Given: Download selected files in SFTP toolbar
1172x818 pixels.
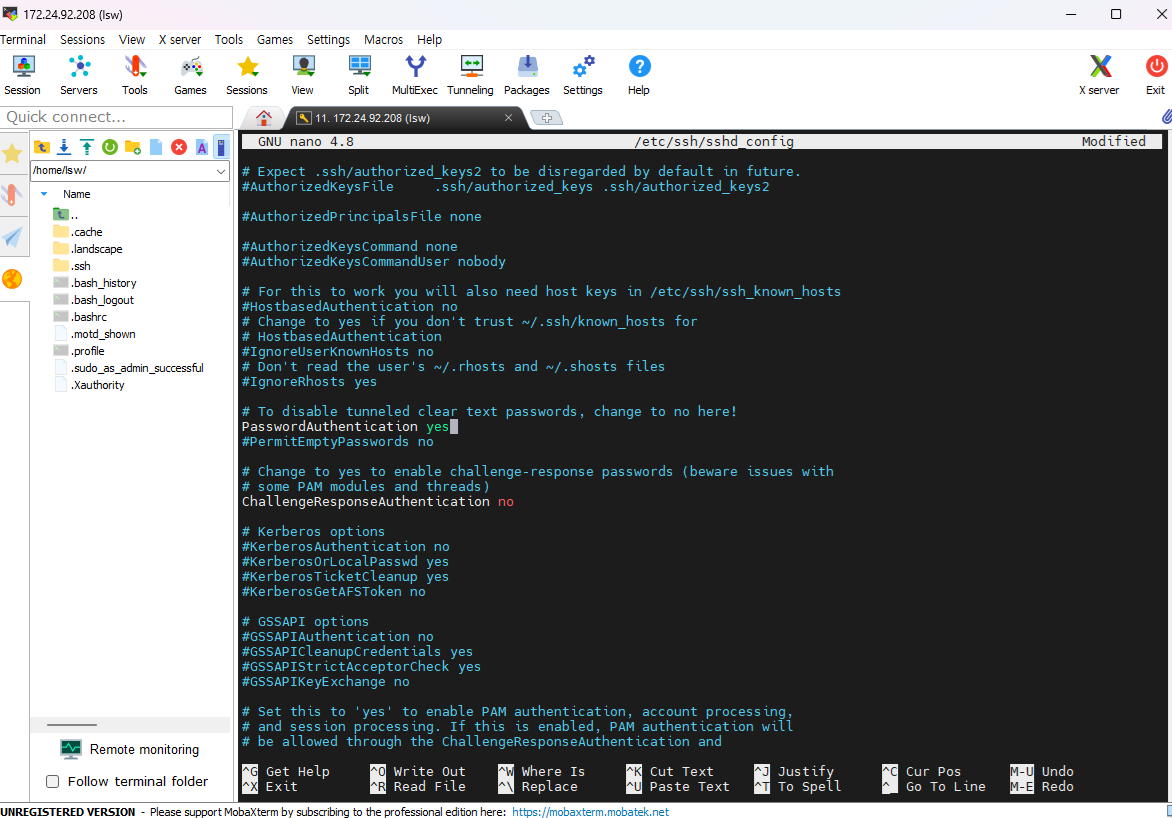Looking at the screenshot, I should tap(64, 147).
